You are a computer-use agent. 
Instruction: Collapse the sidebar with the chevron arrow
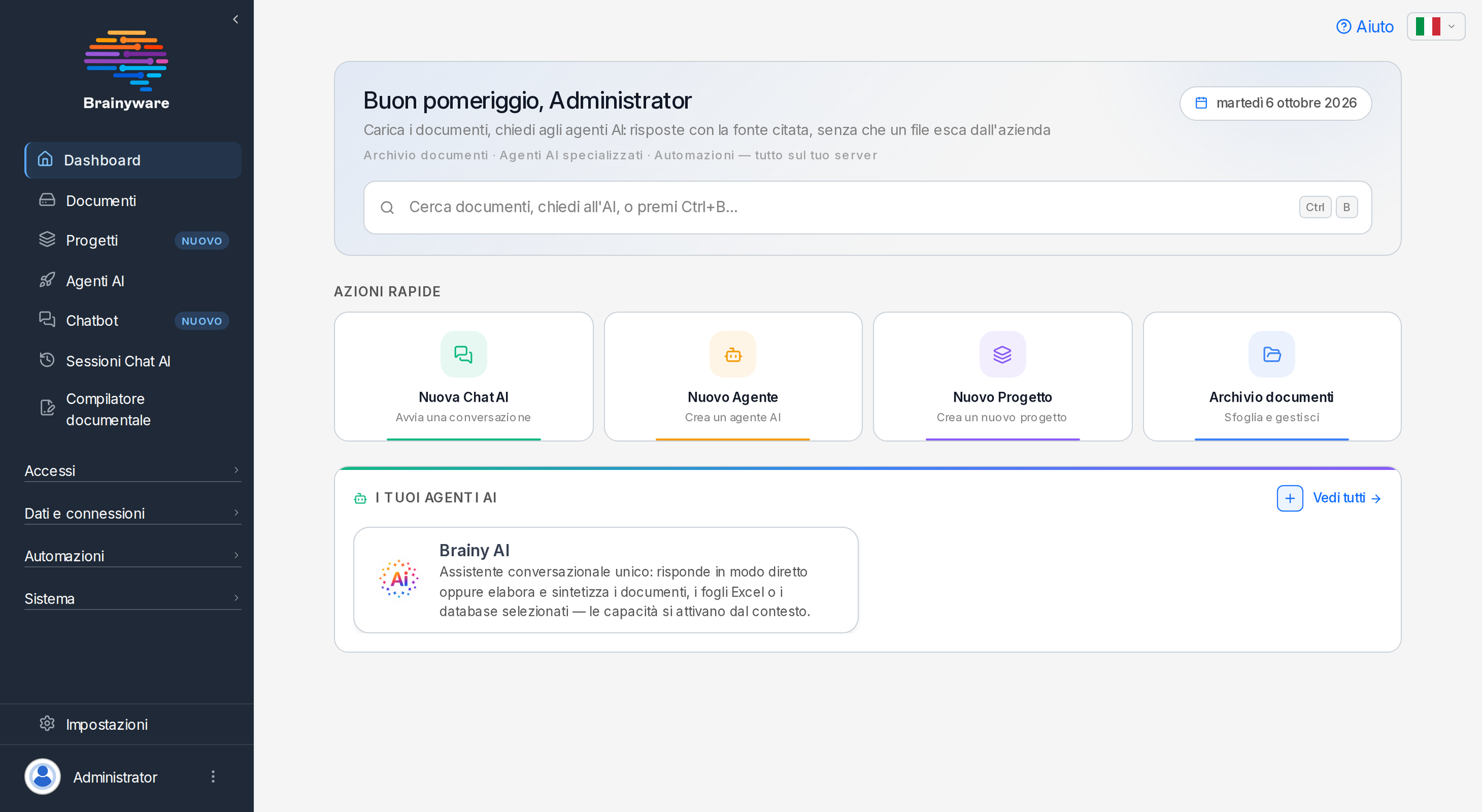click(236, 19)
